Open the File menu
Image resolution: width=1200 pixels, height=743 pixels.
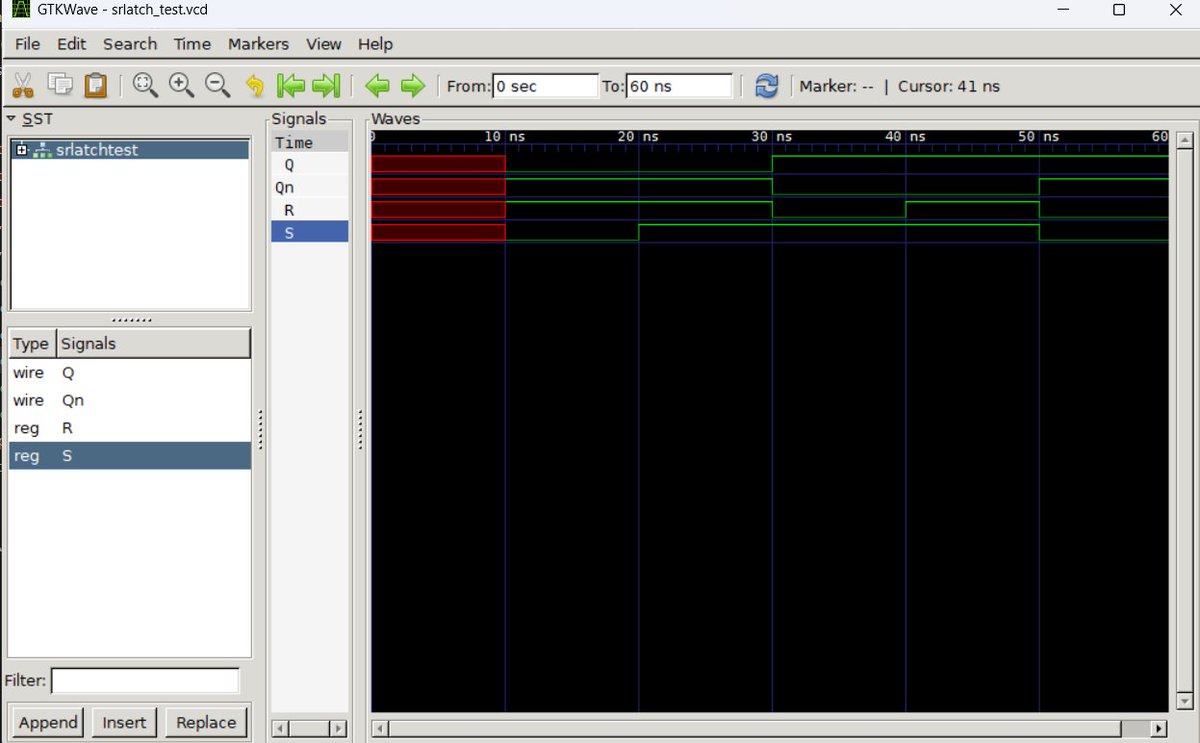coord(28,44)
